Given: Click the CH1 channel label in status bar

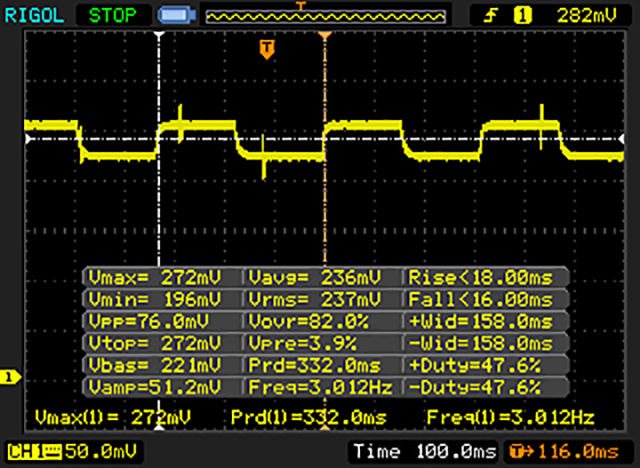Looking at the screenshot, I should pyautogui.click(x=34, y=451).
